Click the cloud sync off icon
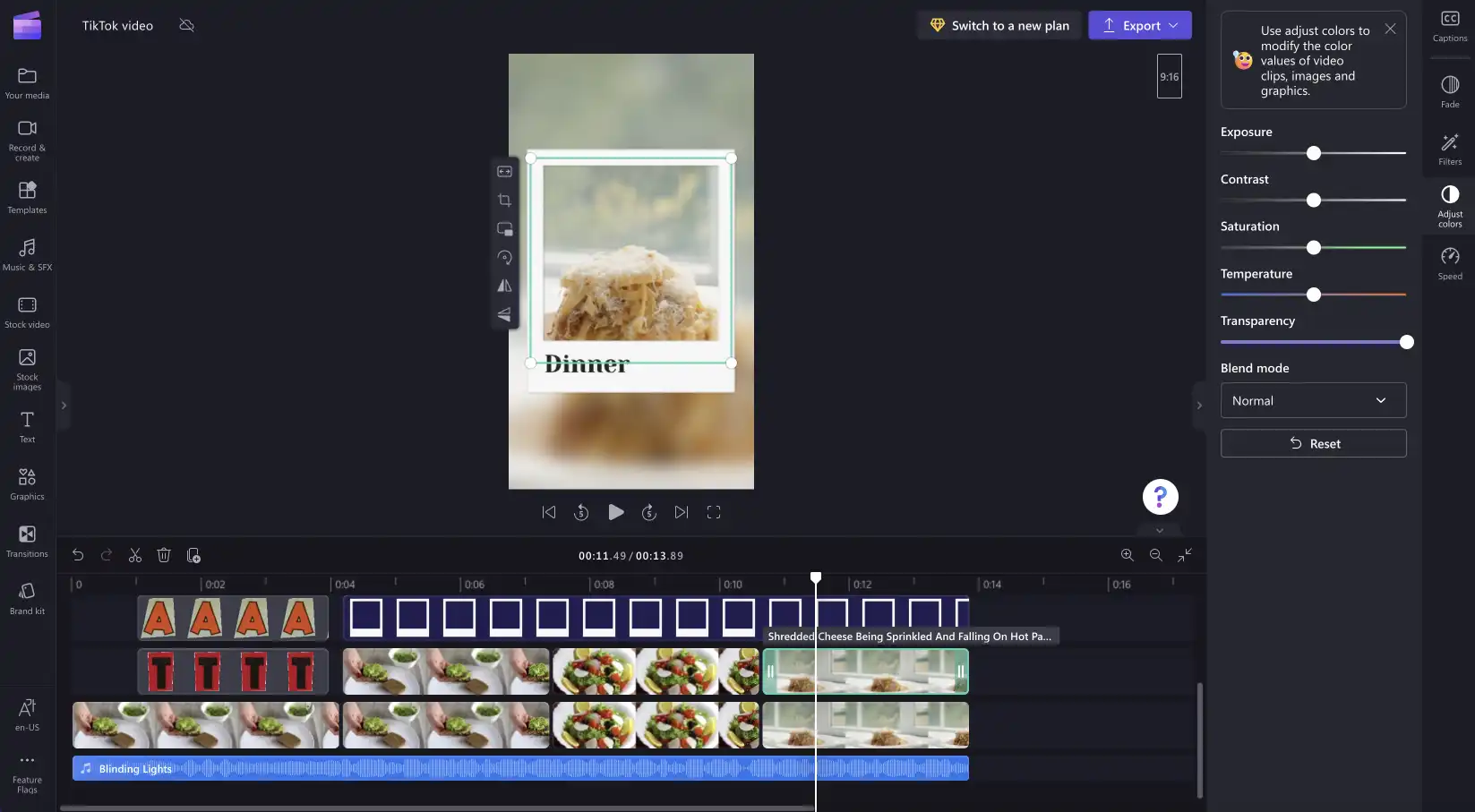Image resolution: width=1475 pixels, height=812 pixels. 186,25
